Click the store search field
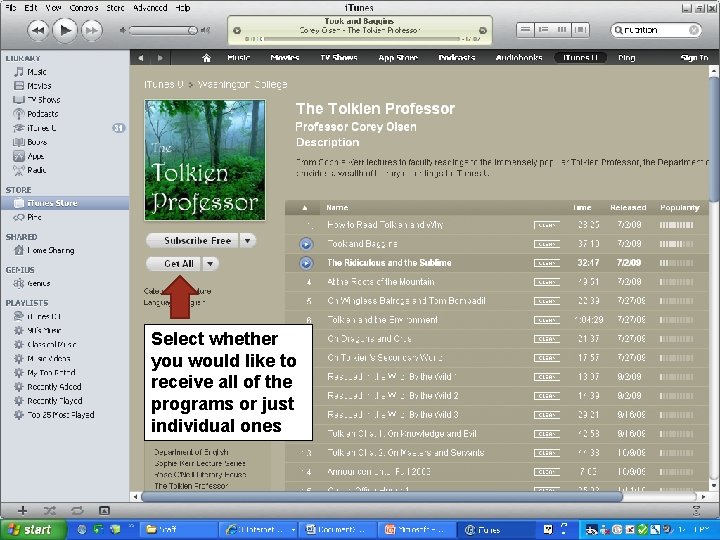 [x=656, y=30]
